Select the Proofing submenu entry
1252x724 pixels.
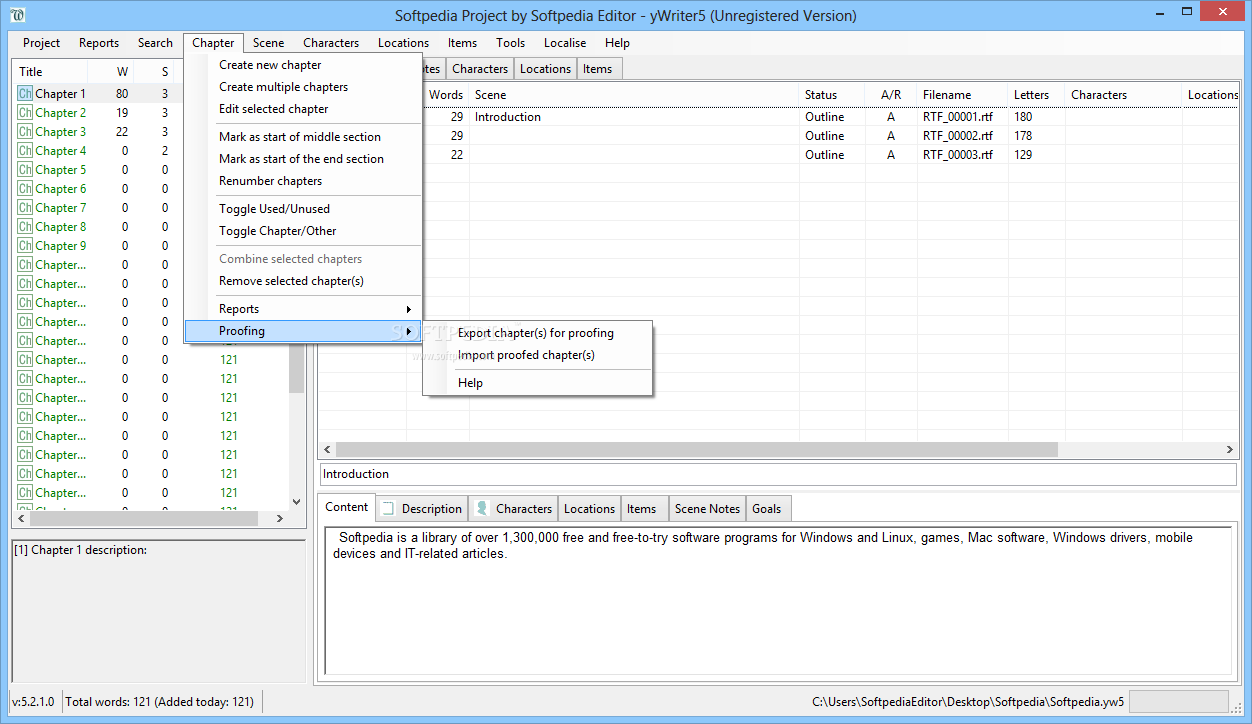pos(303,331)
